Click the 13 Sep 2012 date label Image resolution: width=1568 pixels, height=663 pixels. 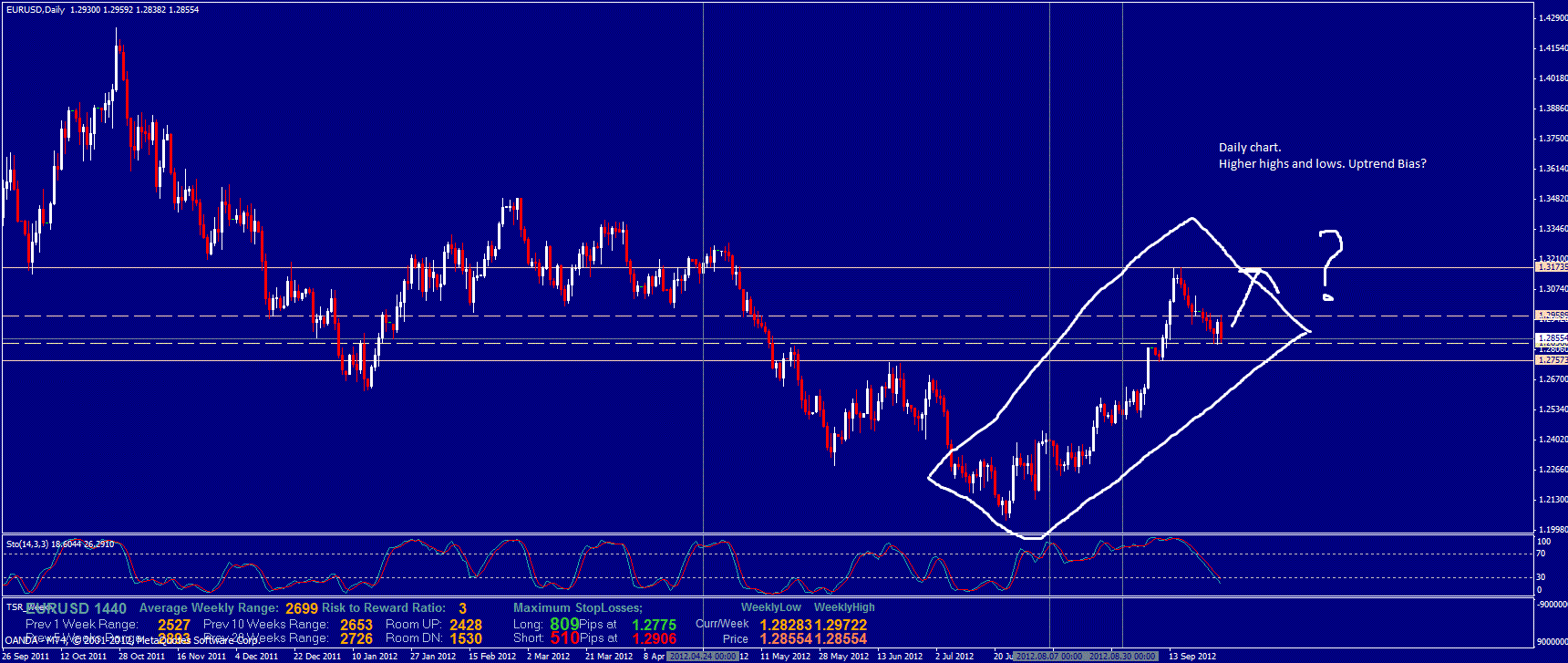click(1192, 656)
